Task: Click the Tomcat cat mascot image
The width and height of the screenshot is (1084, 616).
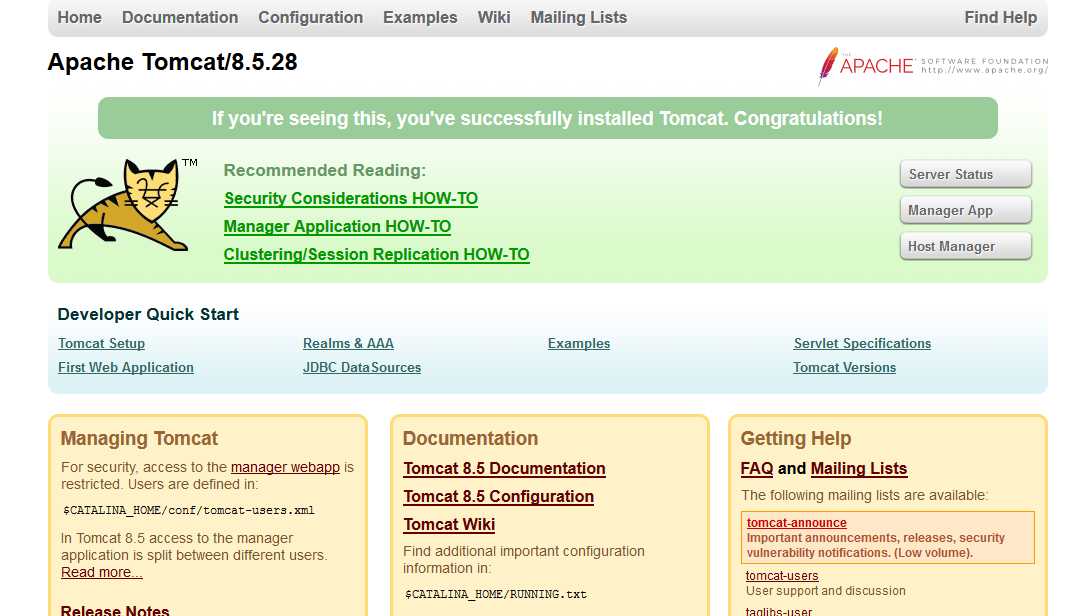Action: pyautogui.click(x=127, y=205)
